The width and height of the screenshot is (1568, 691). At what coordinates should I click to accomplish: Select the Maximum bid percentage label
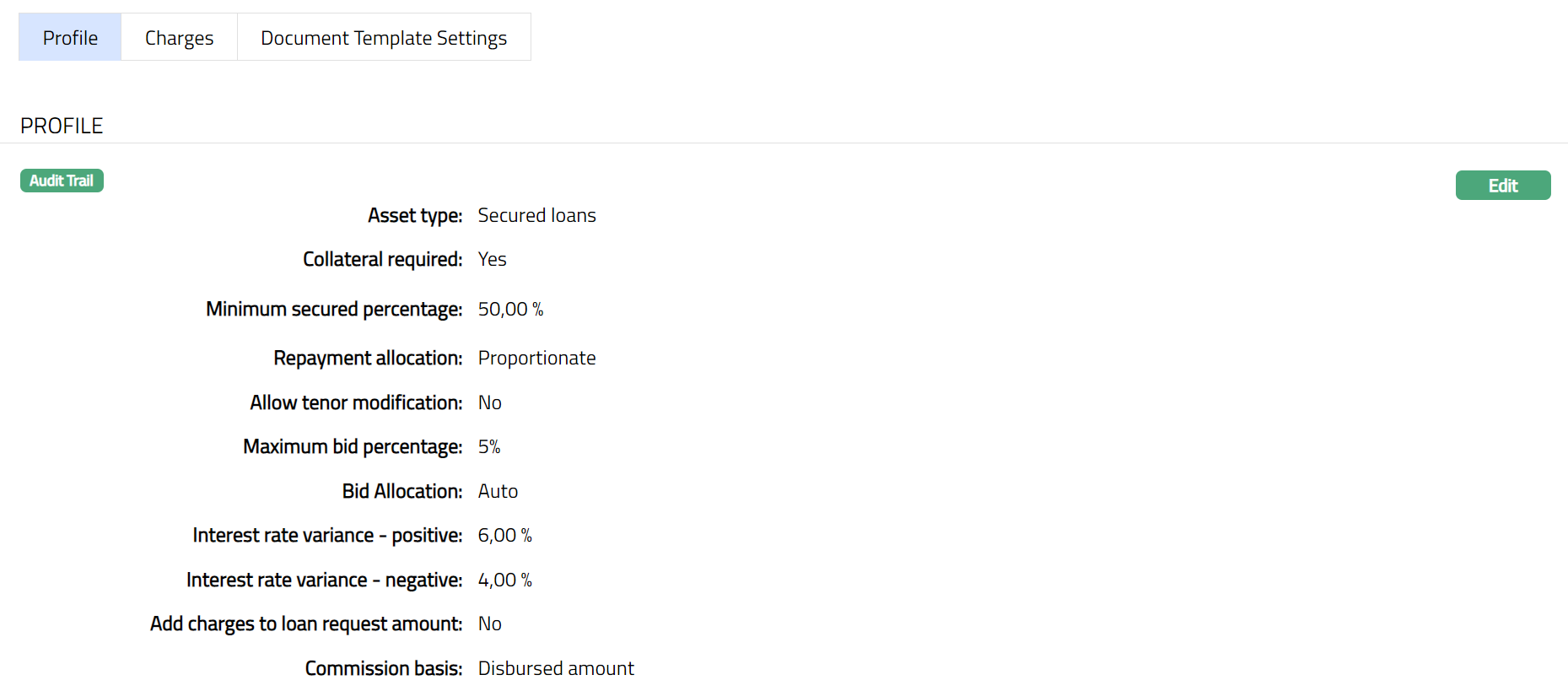click(353, 447)
